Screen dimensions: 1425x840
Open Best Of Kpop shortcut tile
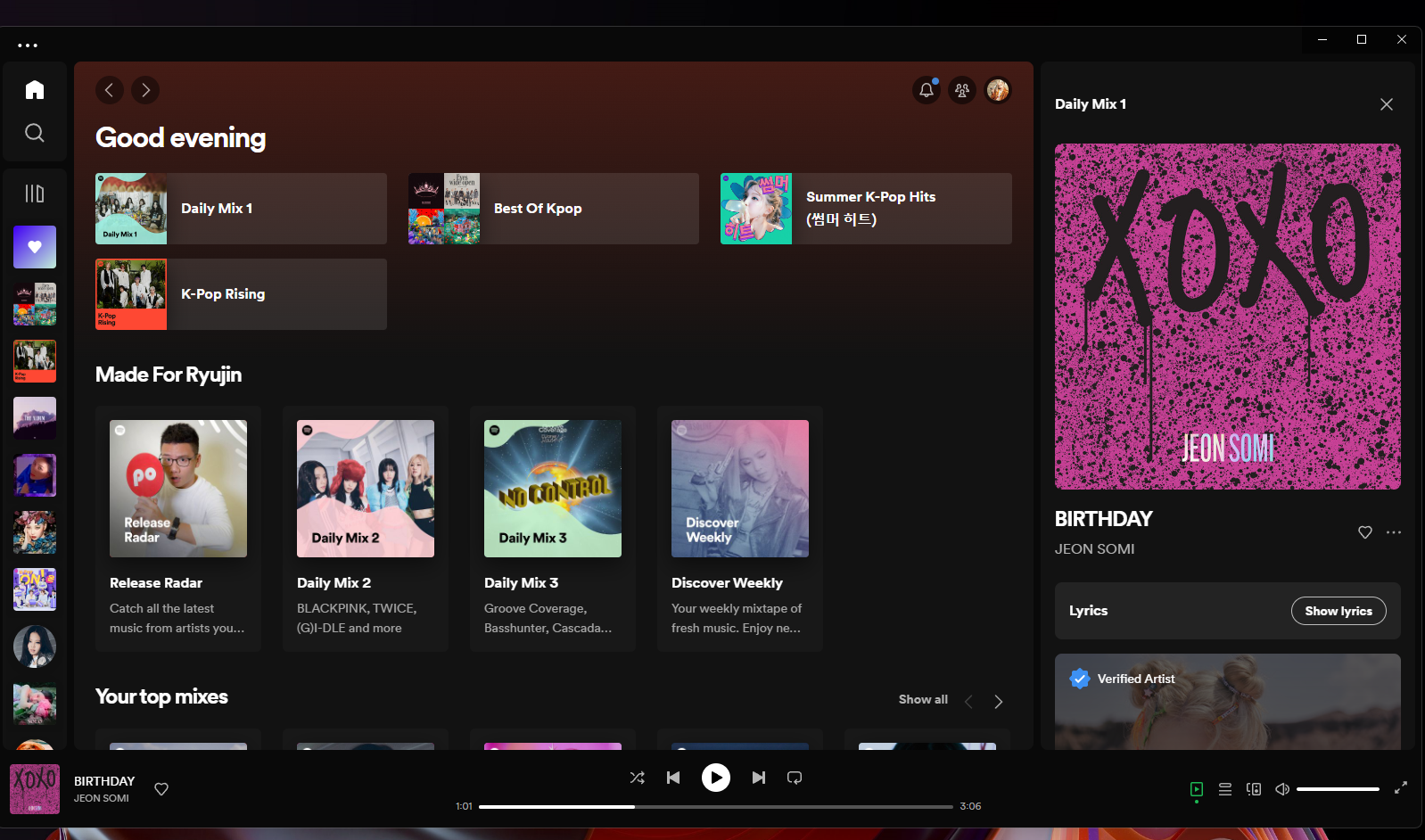pyautogui.click(x=554, y=209)
